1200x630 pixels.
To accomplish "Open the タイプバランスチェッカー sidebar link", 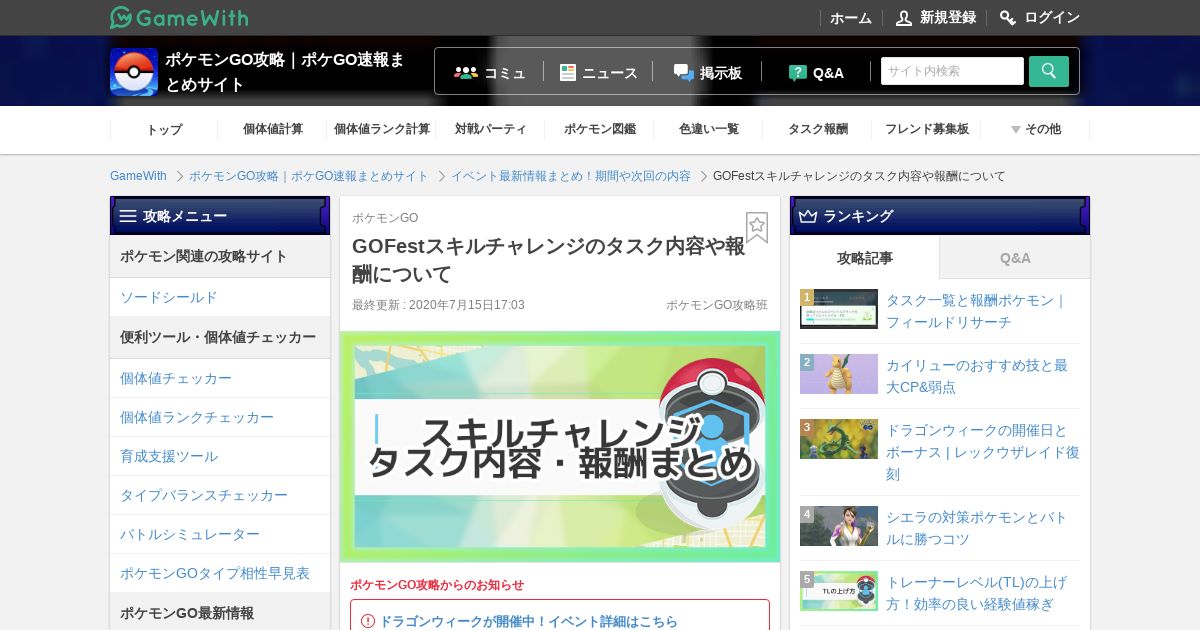I will [x=219, y=495].
